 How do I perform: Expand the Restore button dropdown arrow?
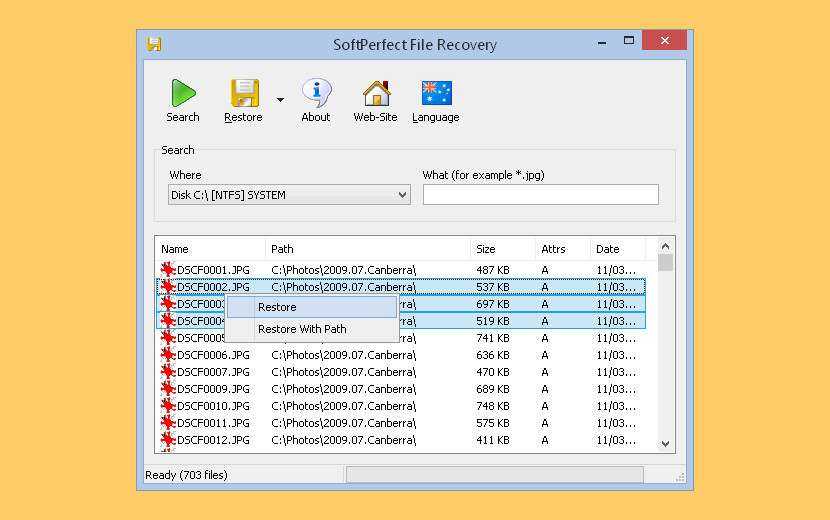280,100
